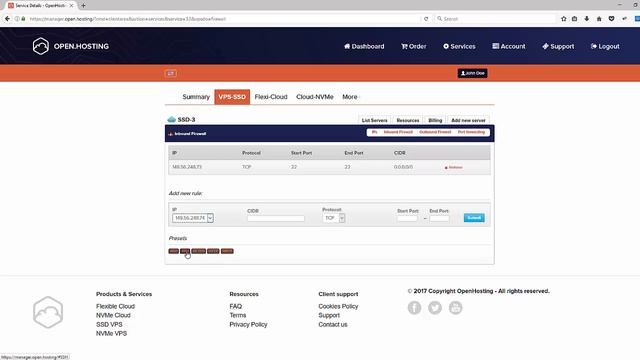
Task: Open the Protocol TCP dropdown
Action: 333,218
